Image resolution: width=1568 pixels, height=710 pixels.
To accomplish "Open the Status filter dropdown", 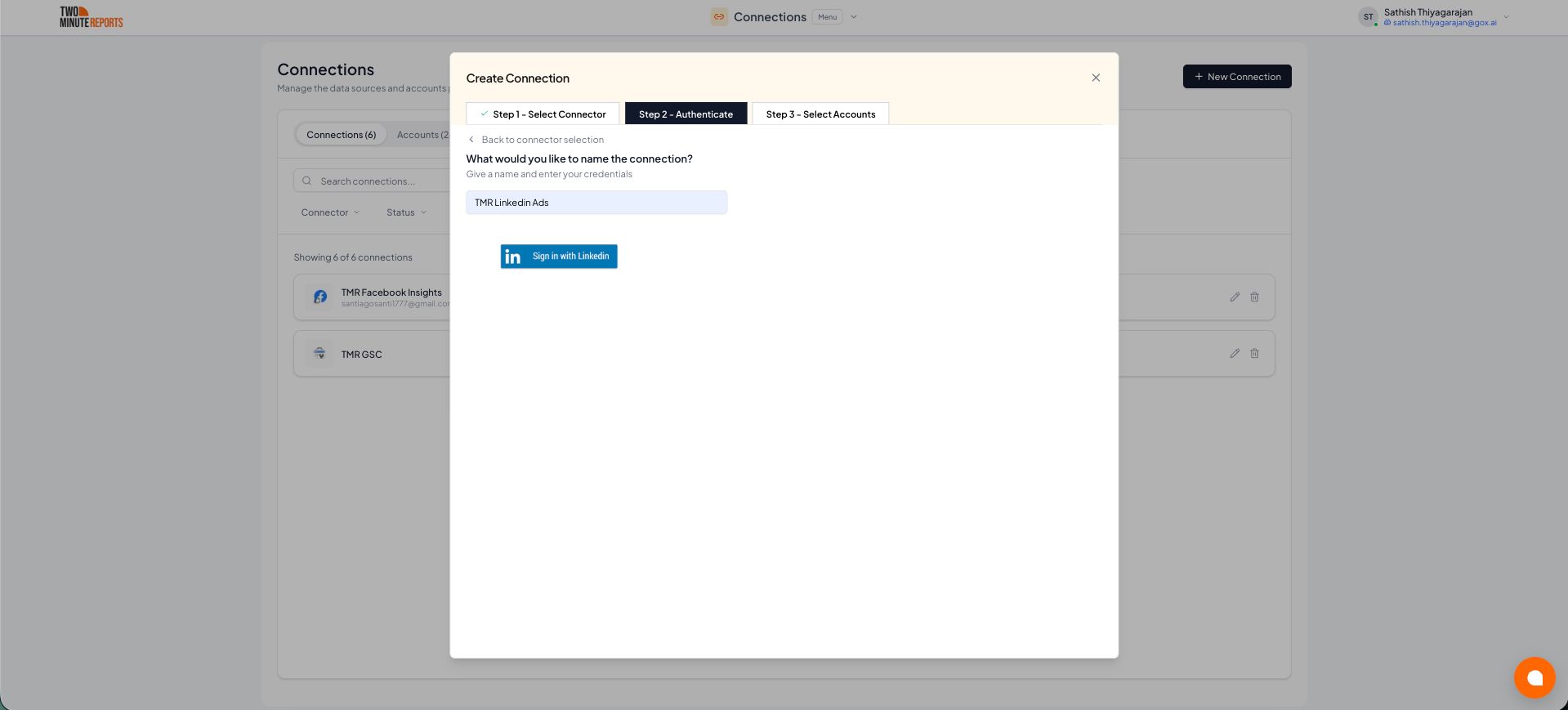I will click(406, 212).
